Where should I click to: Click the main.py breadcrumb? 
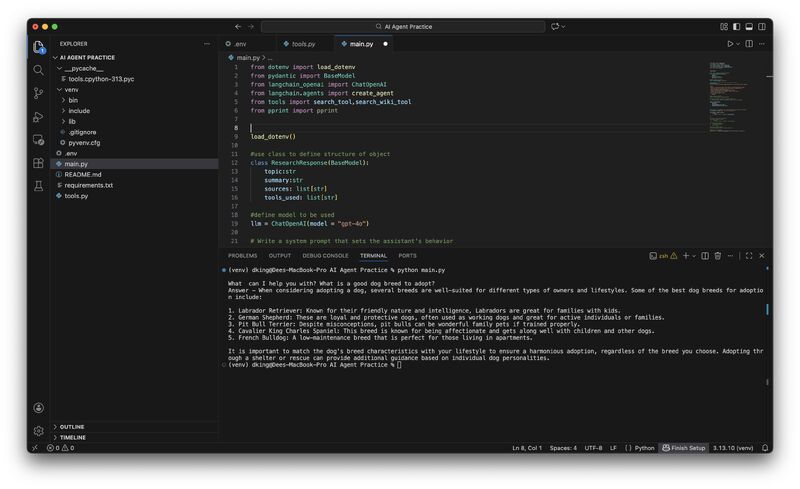point(244,58)
